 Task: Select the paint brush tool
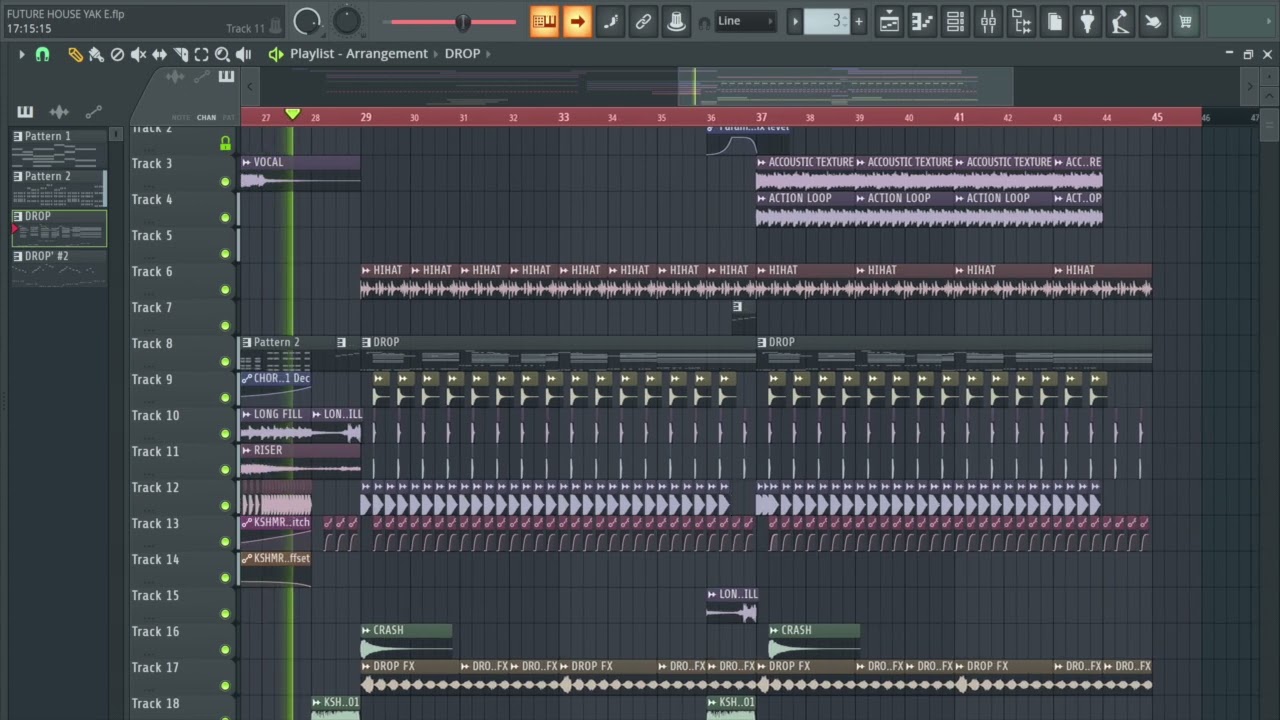click(x=96, y=54)
